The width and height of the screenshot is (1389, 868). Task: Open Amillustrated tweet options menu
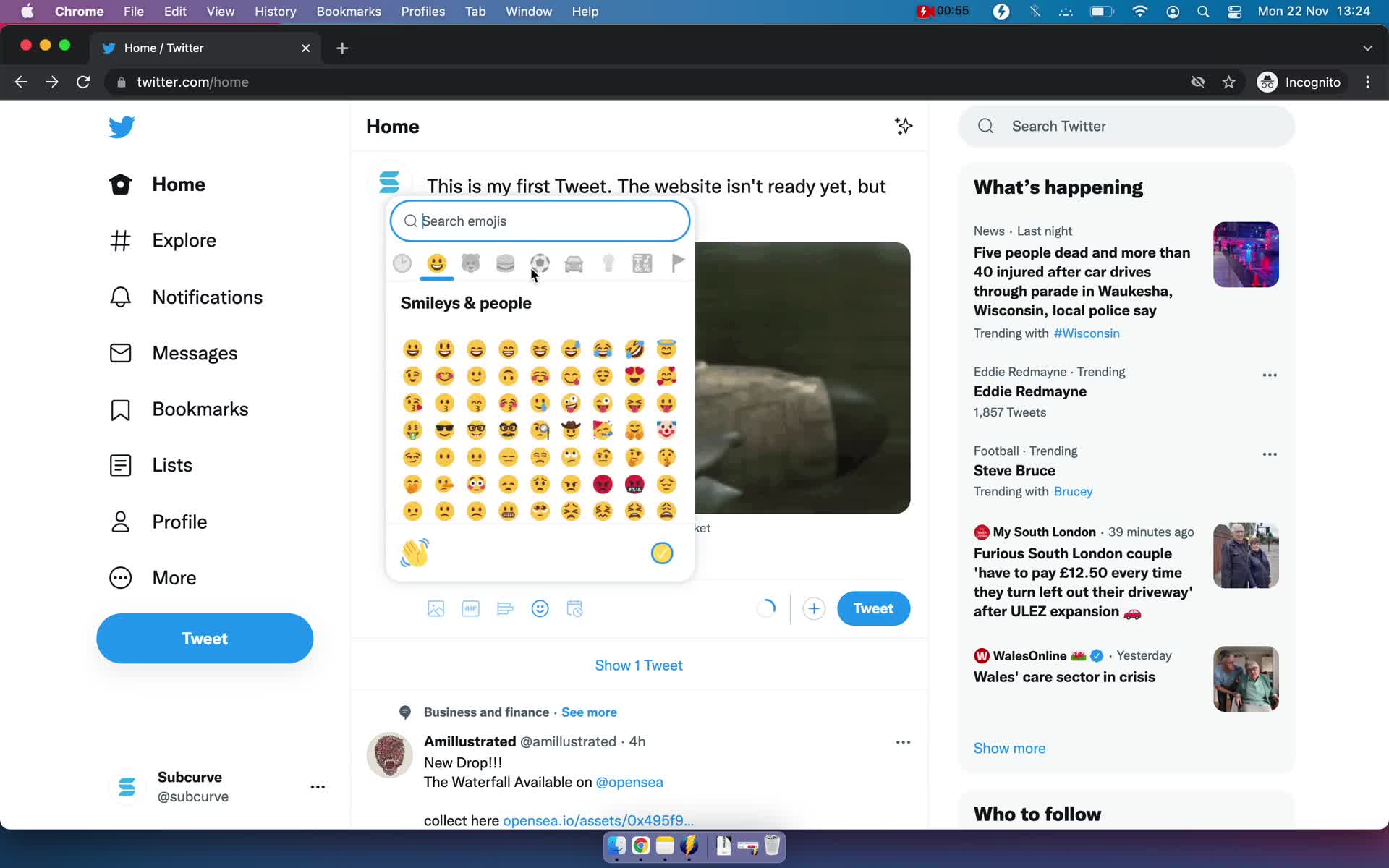point(903,742)
